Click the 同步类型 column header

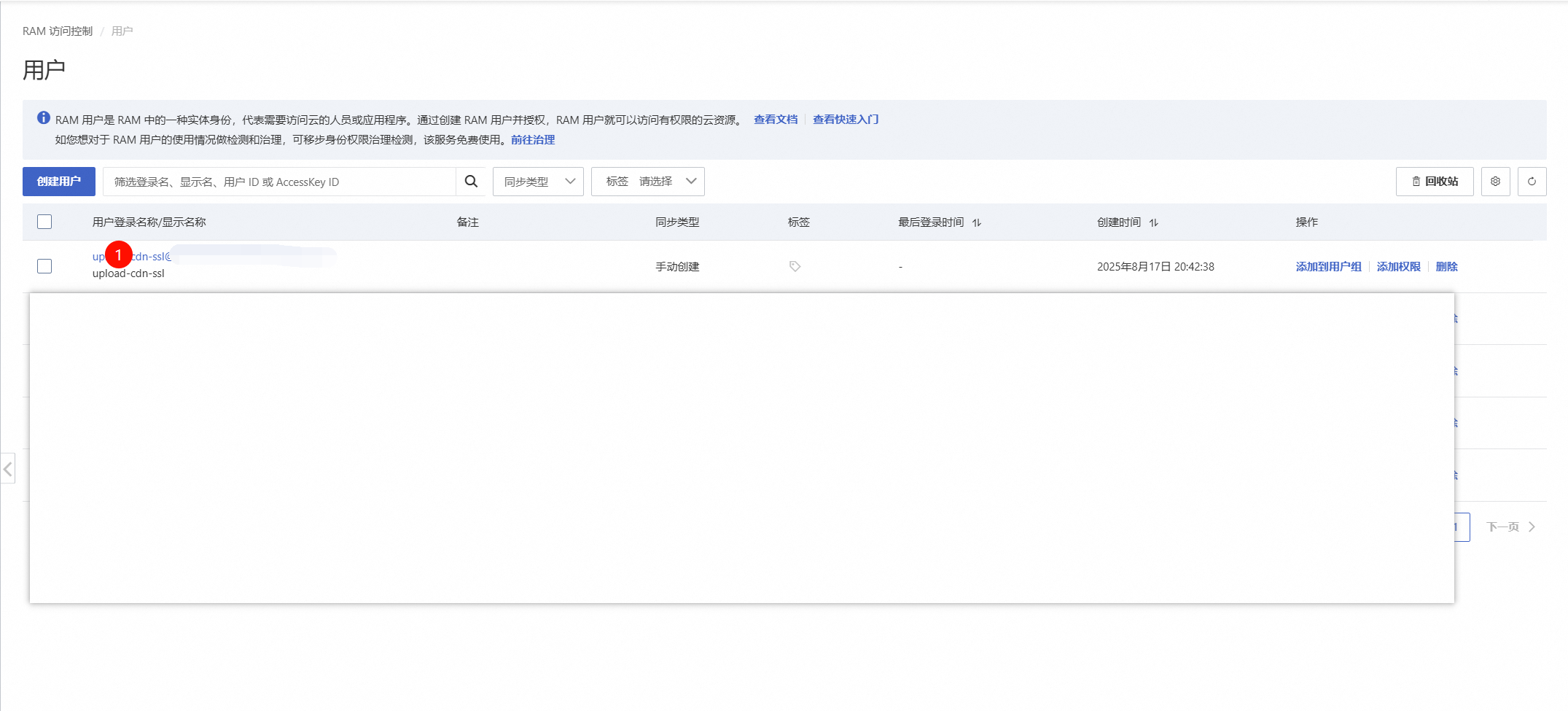[677, 222]
